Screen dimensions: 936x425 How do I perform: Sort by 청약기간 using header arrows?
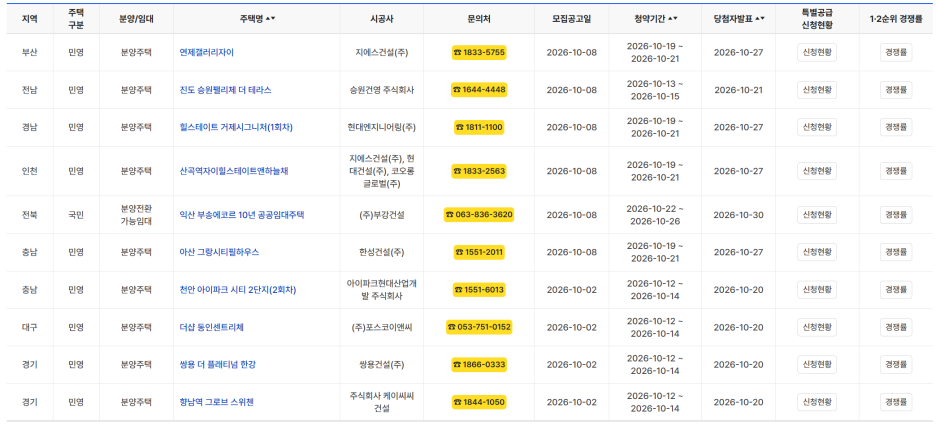[673, 19]
